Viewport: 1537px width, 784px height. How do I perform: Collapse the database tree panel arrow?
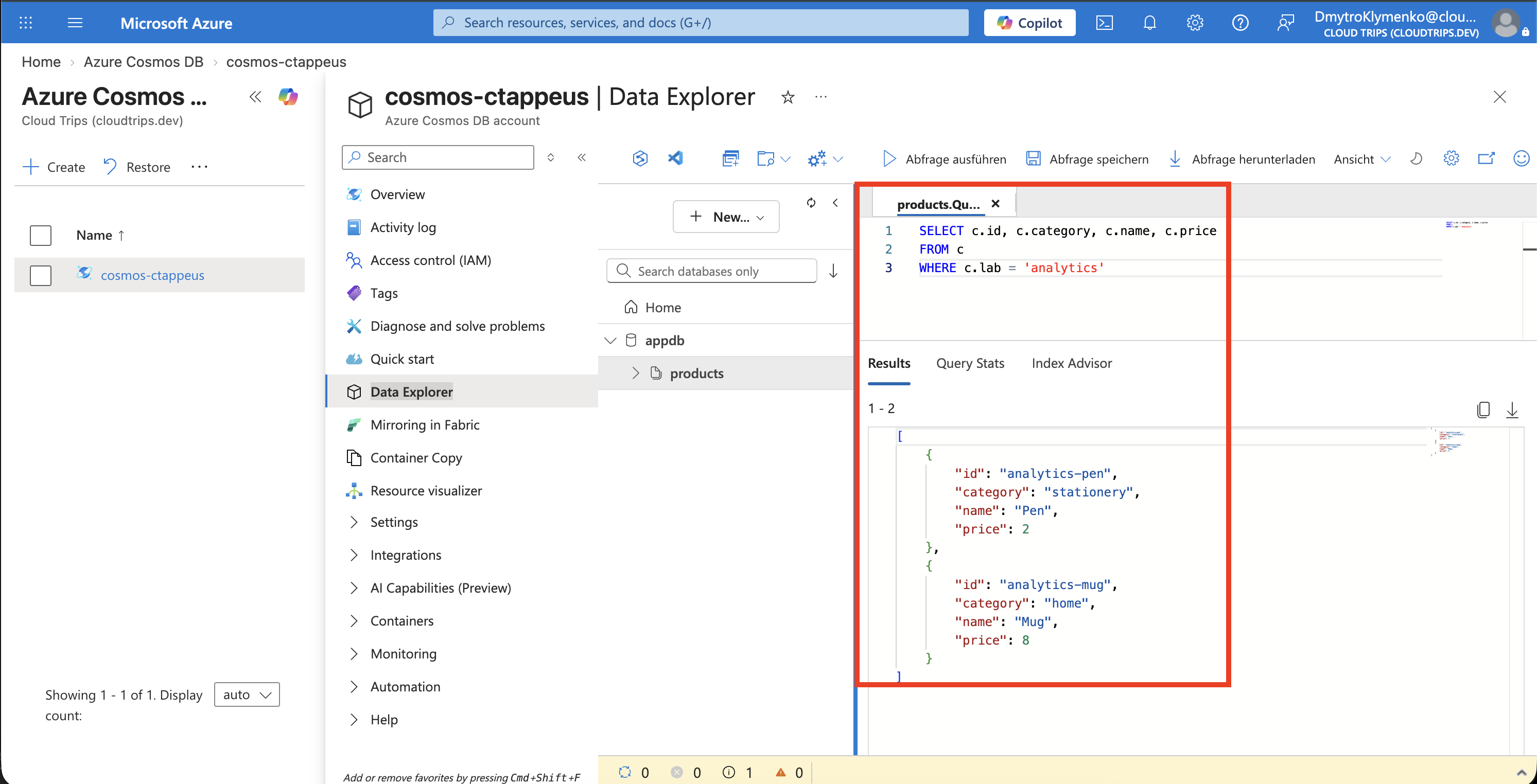835,203
